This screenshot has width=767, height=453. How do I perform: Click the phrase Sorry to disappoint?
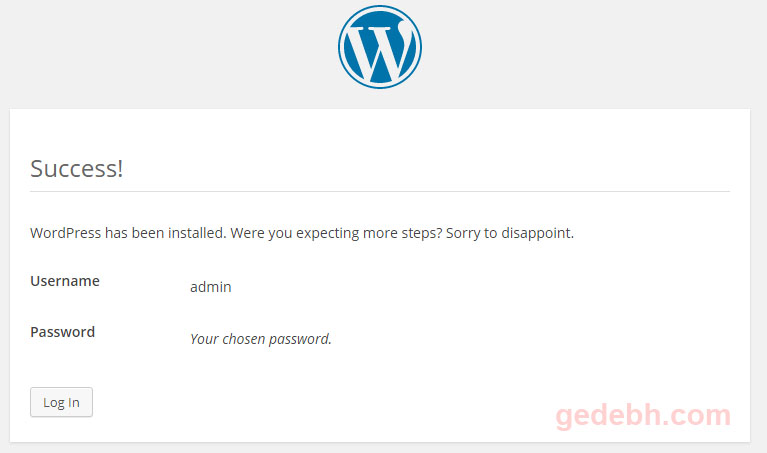coord(510,233)
